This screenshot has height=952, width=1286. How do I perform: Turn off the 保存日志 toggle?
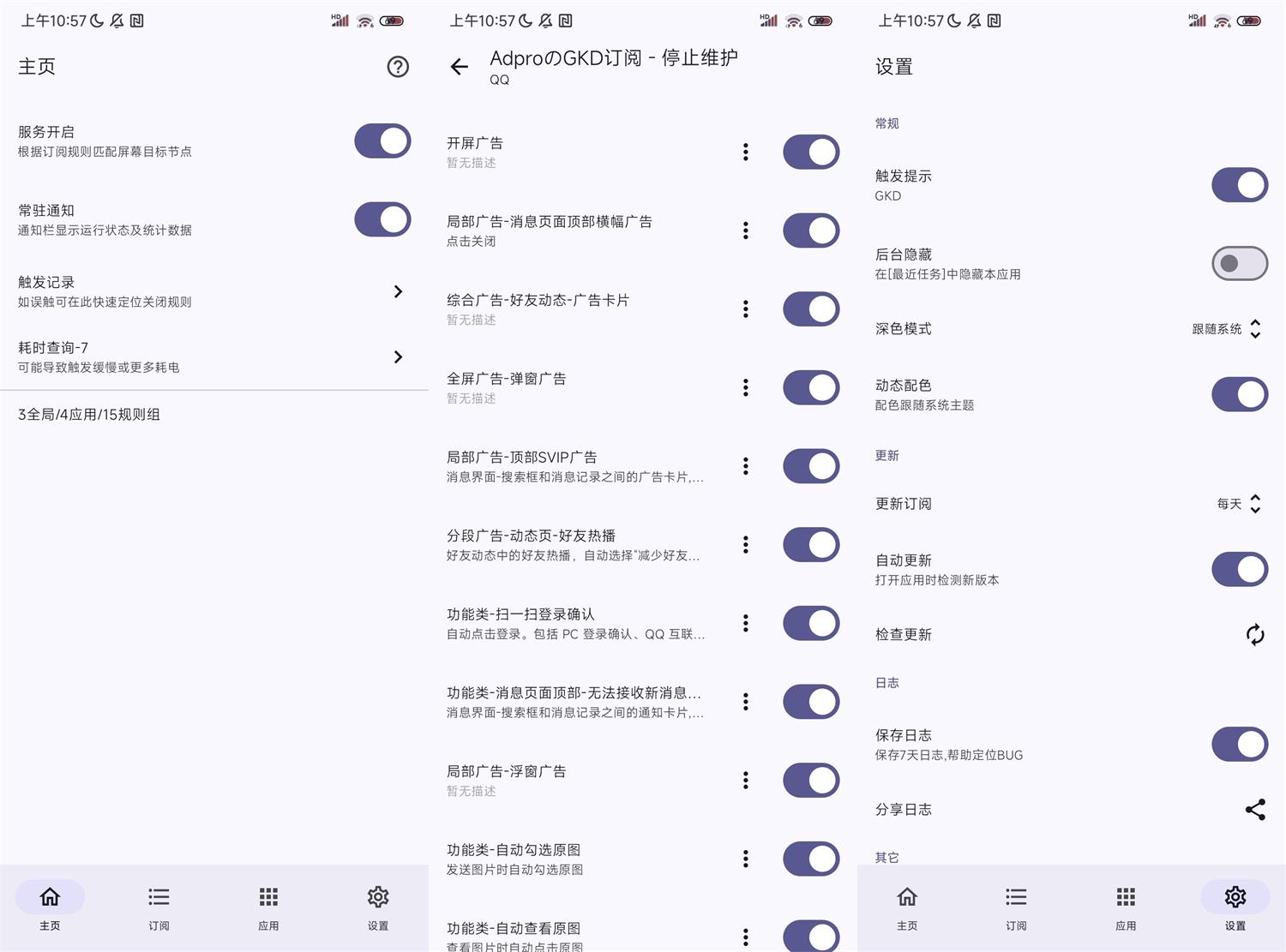point(1239,744)
